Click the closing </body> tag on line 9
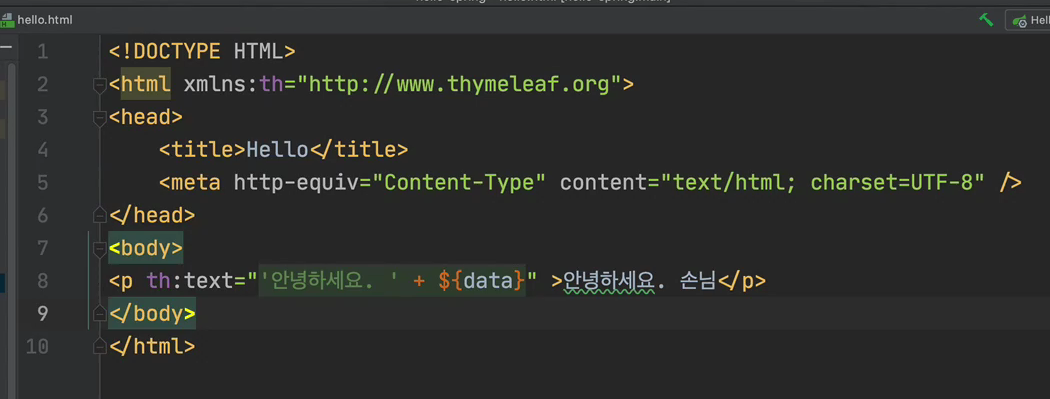Image resolution: width=1050 pixels, height=399 pixels. [x=151, y=313]
